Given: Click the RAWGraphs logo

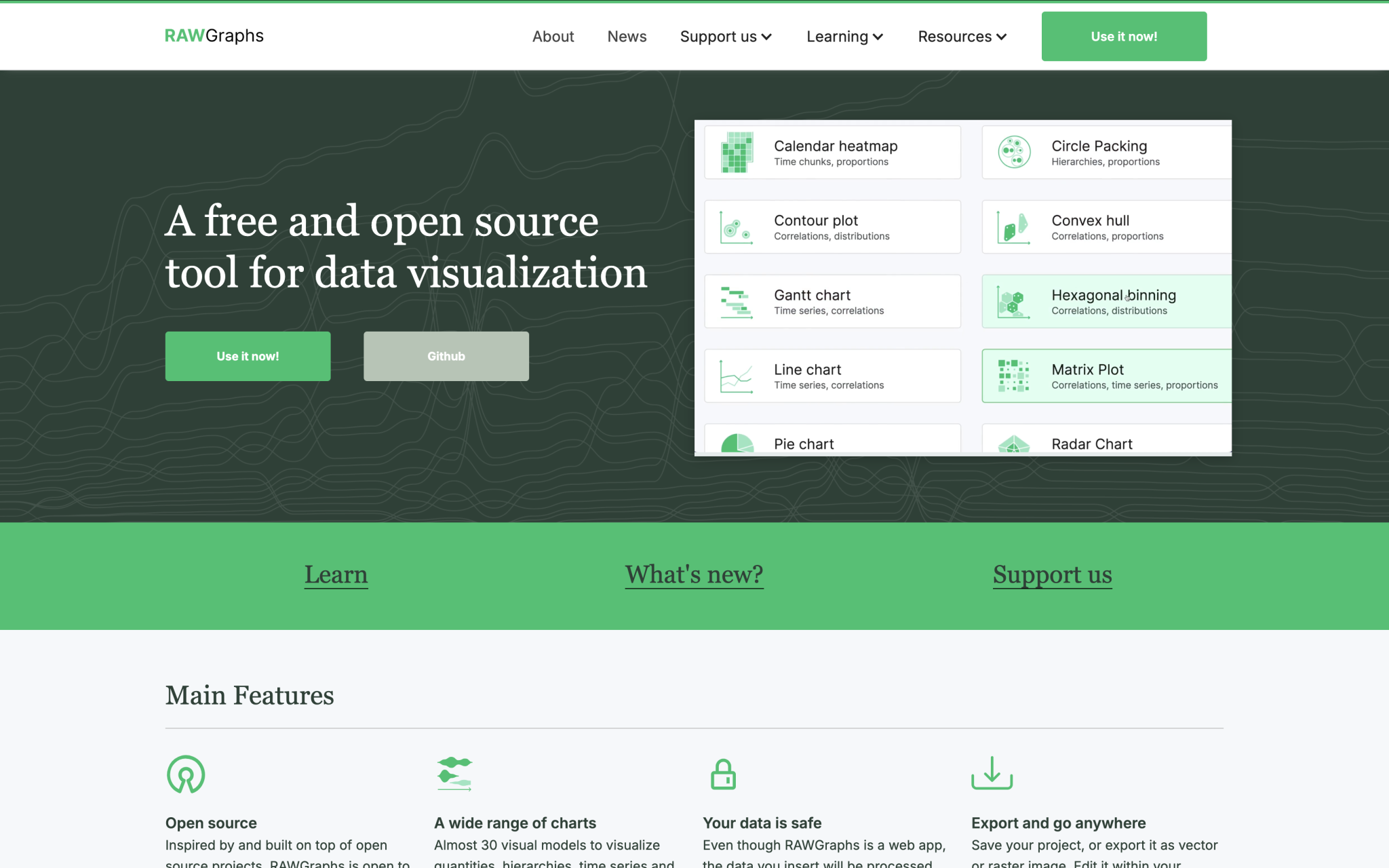Looking at the screenshot, I should pos(214,36).
